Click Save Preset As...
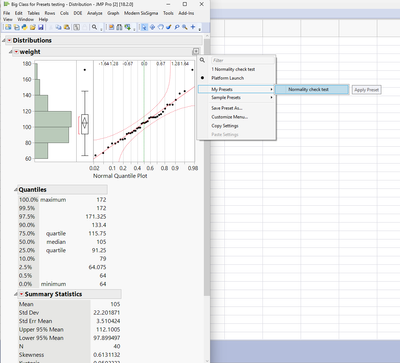This screenshot has height=363, width=400. (x=227, y=108)
